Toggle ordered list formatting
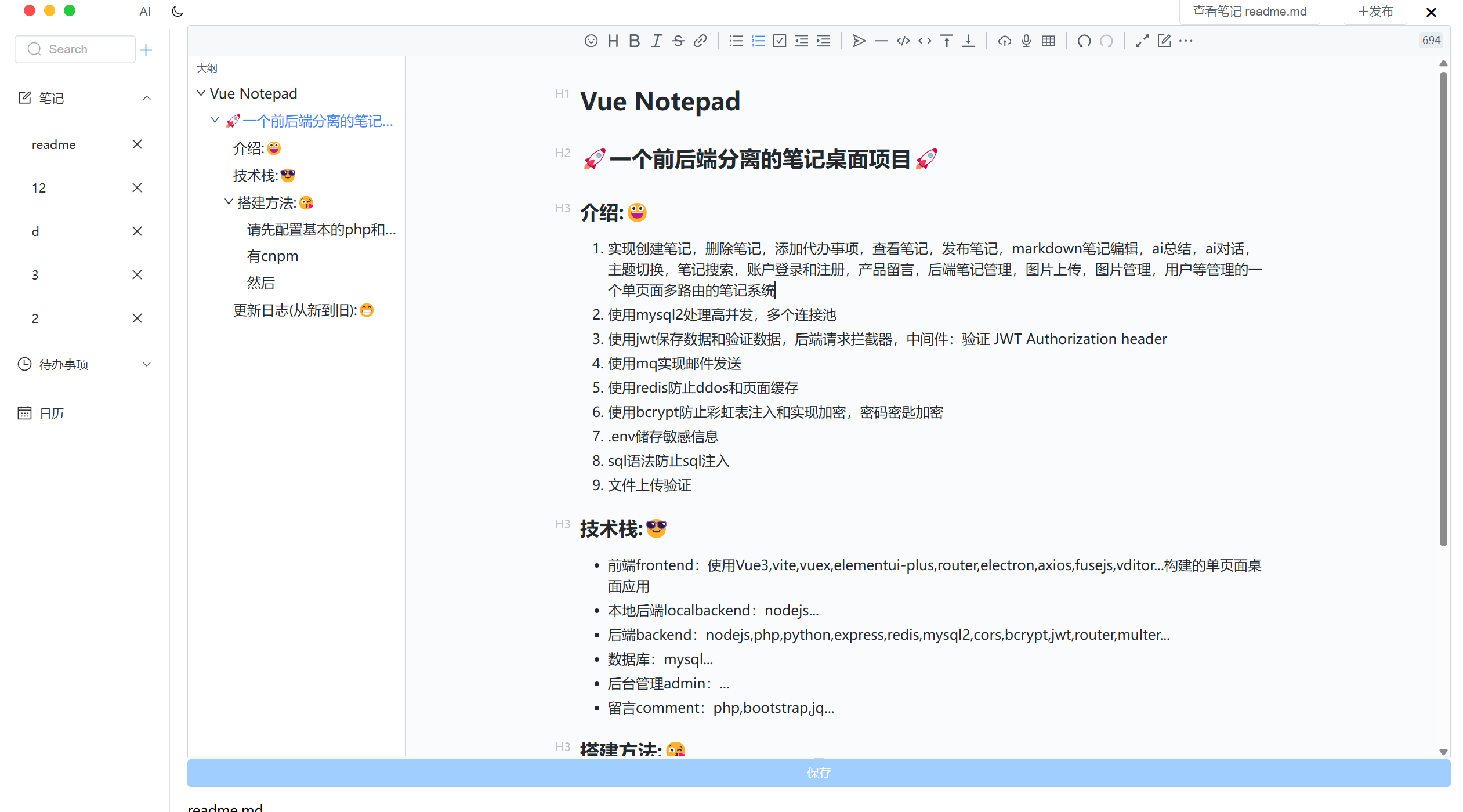This screenshot has height=812, width=1463. coord(758,41)
